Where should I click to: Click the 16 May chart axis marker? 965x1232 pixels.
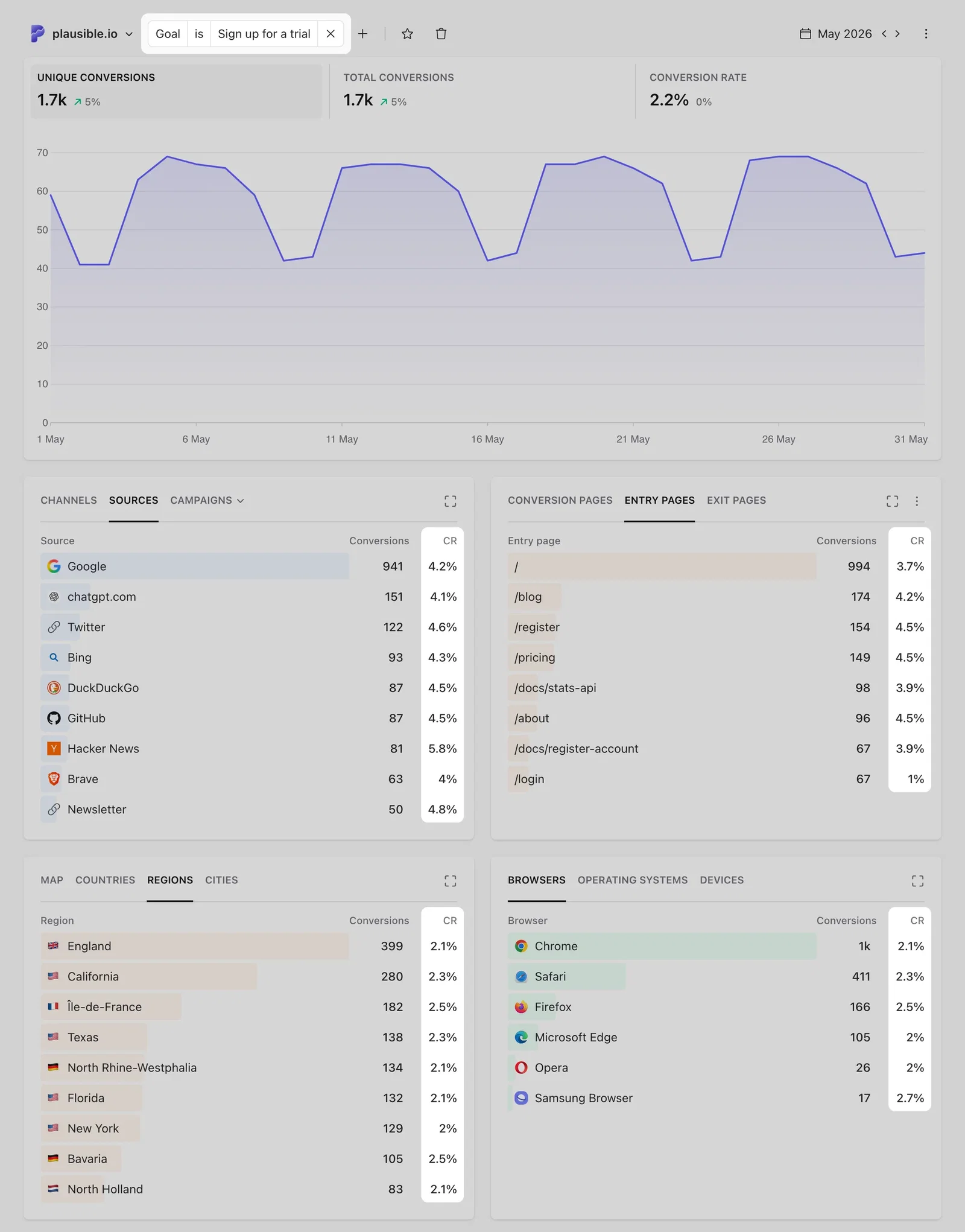pos(487,439)
